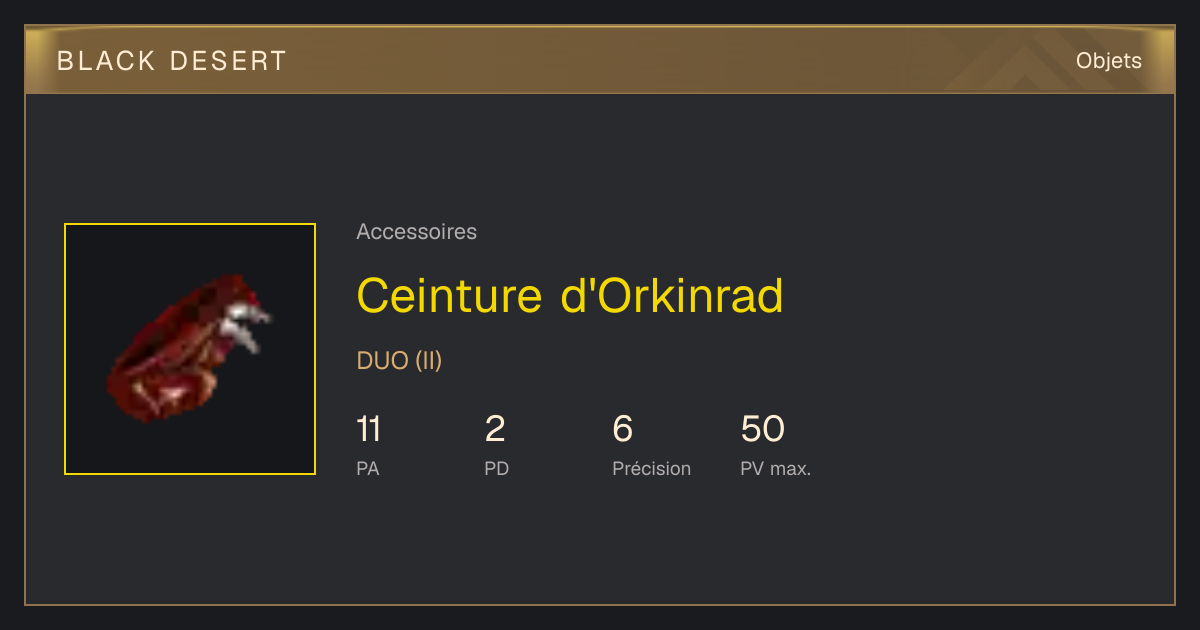
Task: Click the chevron emblem in the header banner
Action: [1020, 64]
